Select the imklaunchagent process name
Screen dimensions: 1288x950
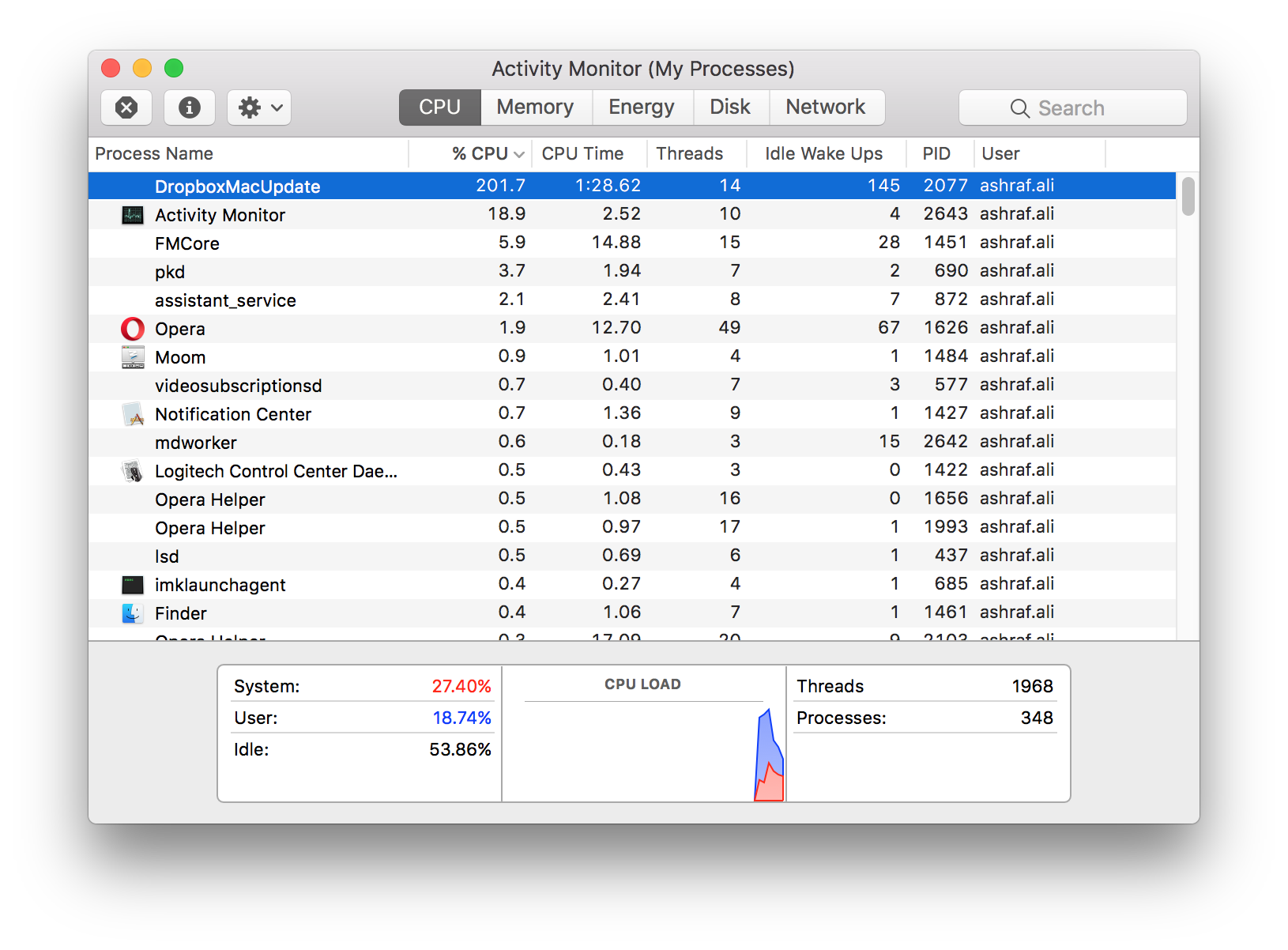220,585
